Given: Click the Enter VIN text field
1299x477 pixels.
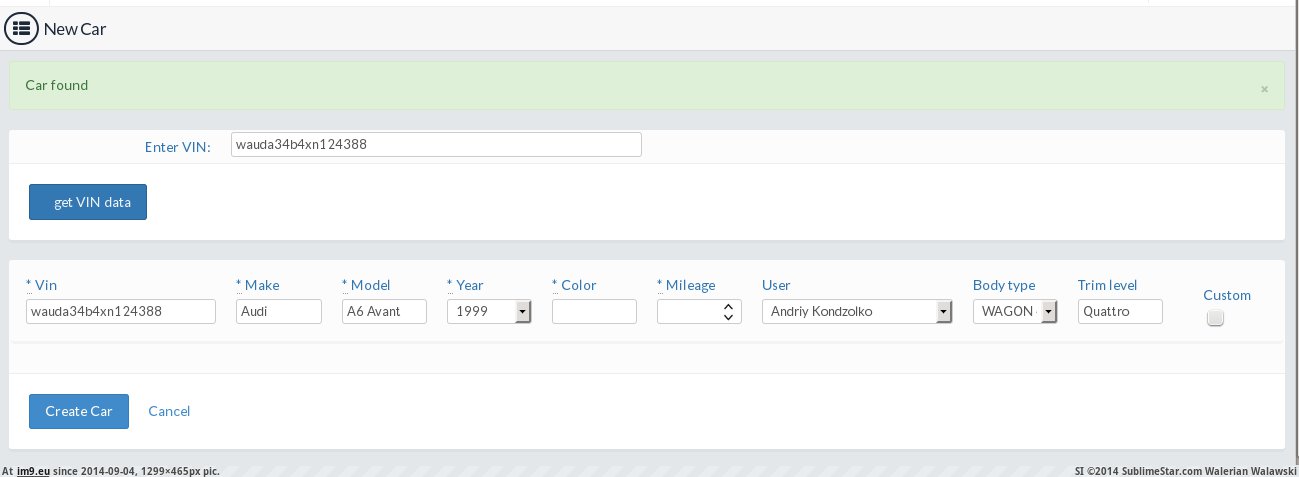Looking at the screenshot, I should pyautogui.click(x=435, y=145).
